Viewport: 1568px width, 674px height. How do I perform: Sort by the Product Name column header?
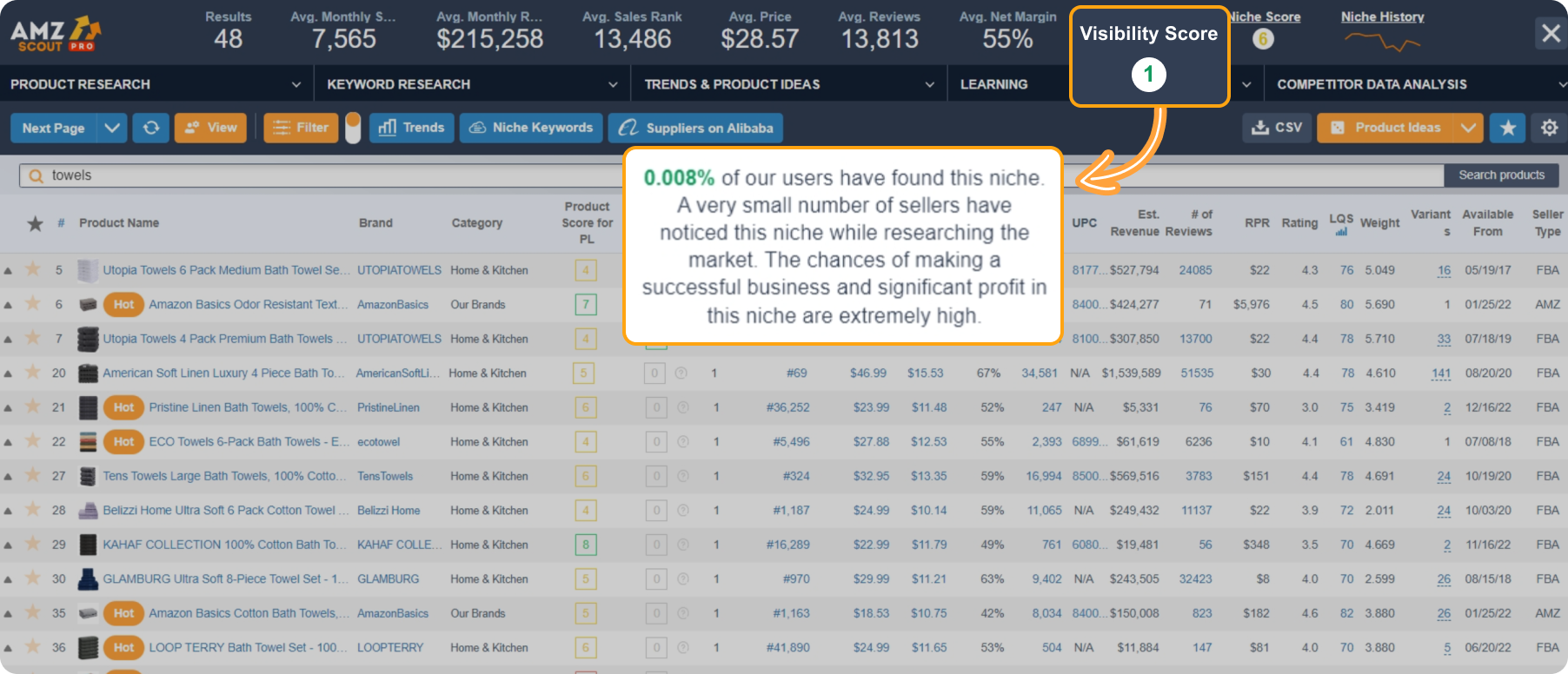[x=119, y=223]
